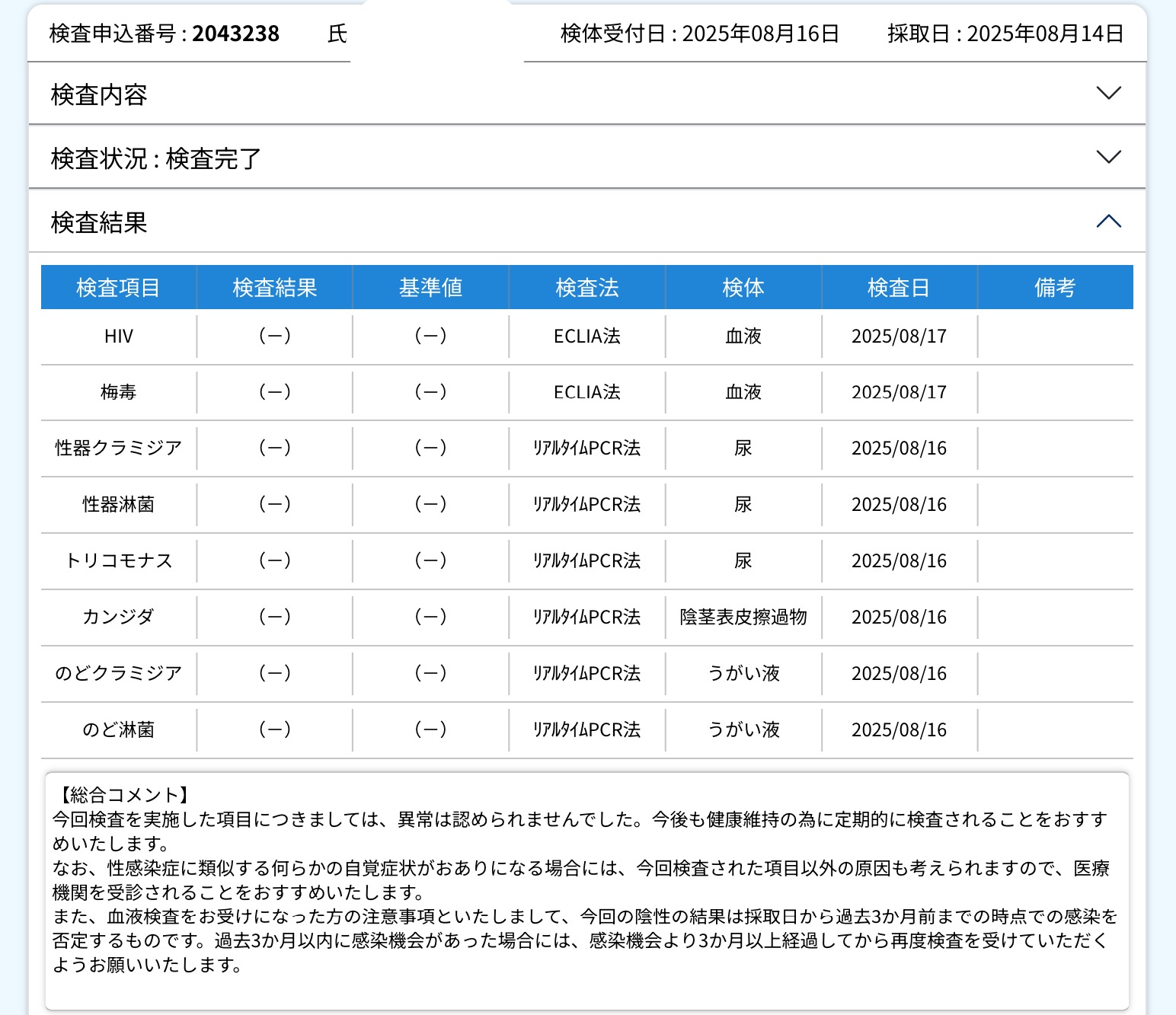Click the 検査結果 column header
This screenshot has height=1015, width=1176.
coord(275,288)
